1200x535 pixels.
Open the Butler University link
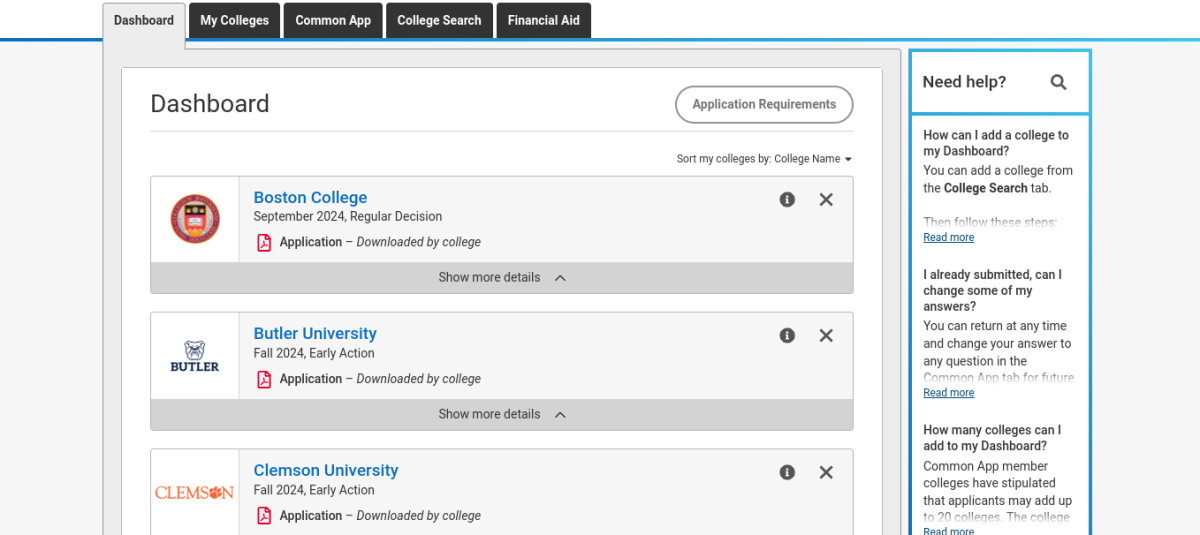pos(315,333)
